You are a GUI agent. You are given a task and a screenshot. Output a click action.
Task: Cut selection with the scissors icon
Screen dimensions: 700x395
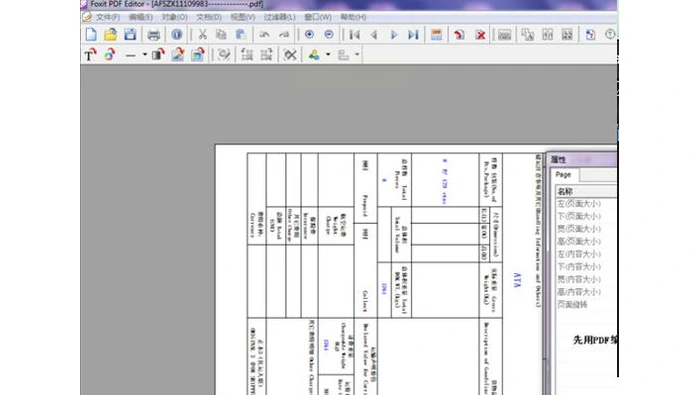click(x=202, y=34)
